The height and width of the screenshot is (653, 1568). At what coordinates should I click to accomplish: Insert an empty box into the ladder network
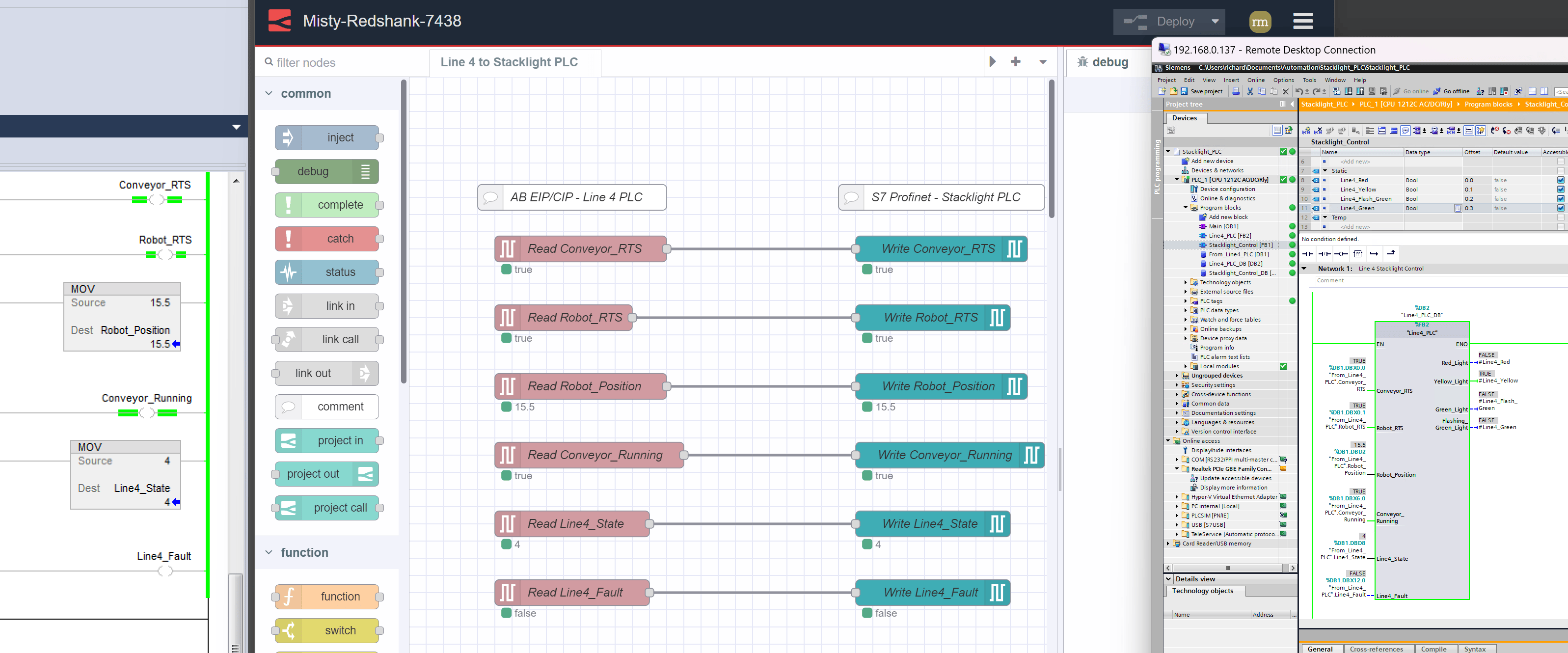(1357, 254)
